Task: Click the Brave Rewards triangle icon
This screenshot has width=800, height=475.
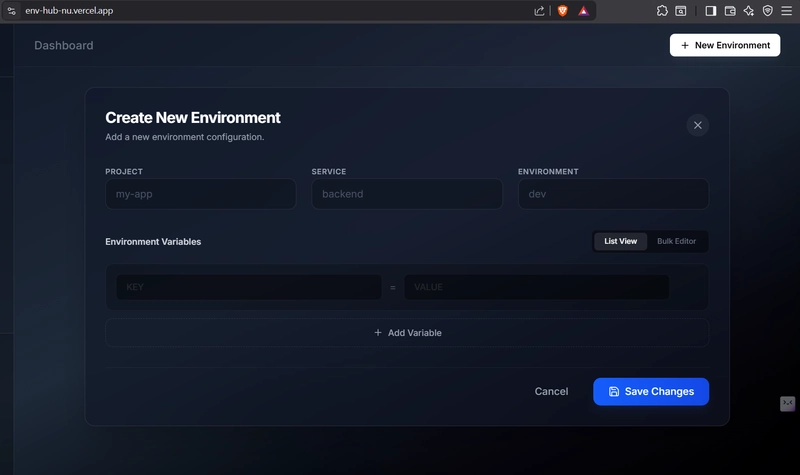Action: coord(583,11)
